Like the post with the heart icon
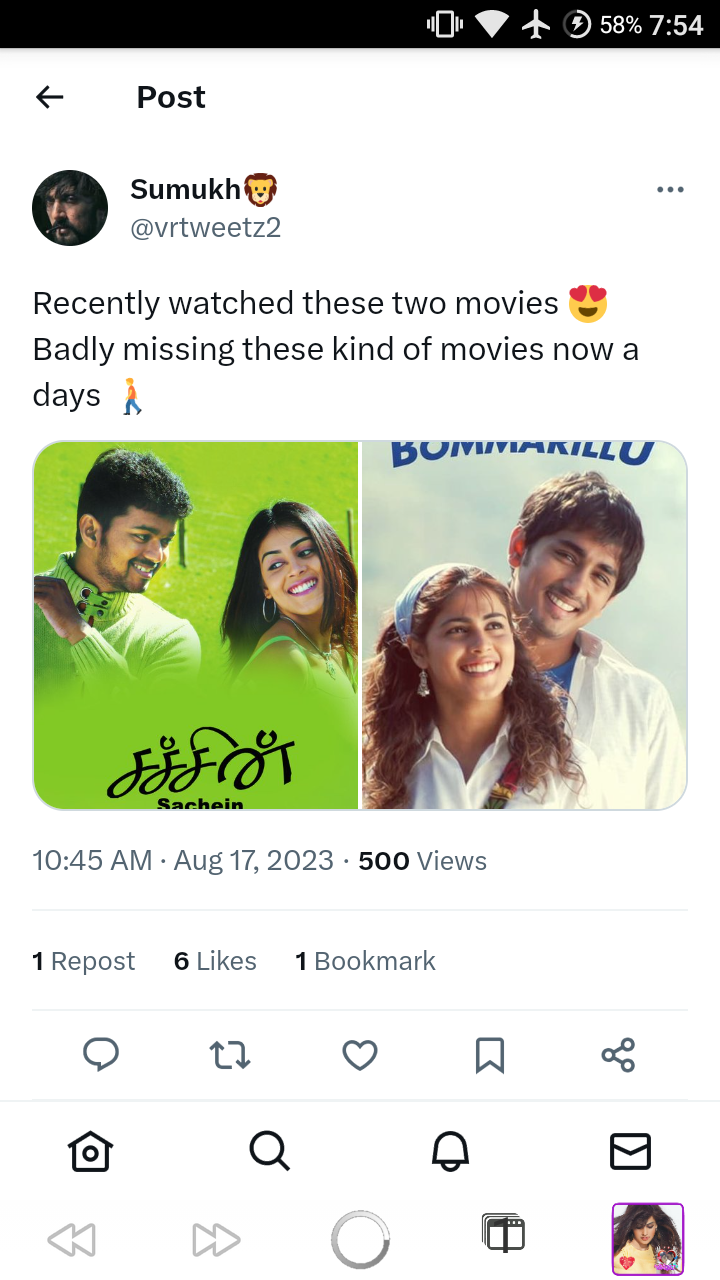This screenshot has width=720, height=1280. coord(360,1055)
